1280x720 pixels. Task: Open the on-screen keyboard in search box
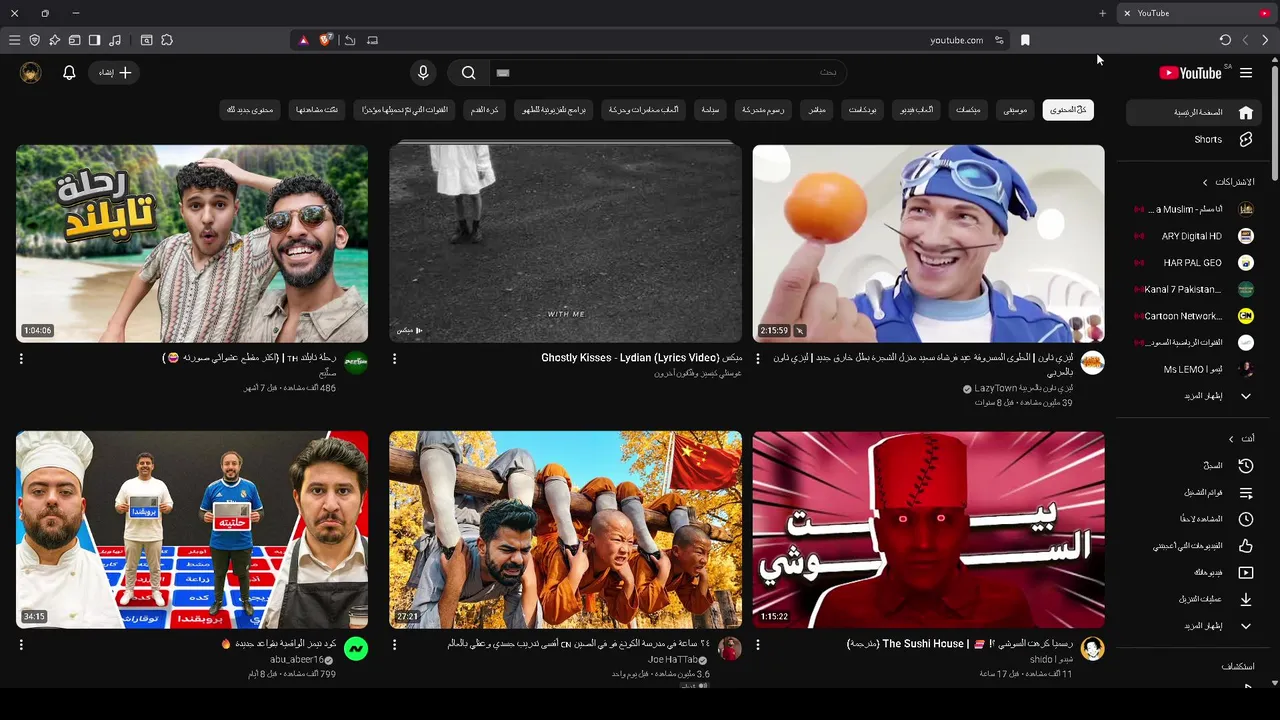tap(503, 73)
